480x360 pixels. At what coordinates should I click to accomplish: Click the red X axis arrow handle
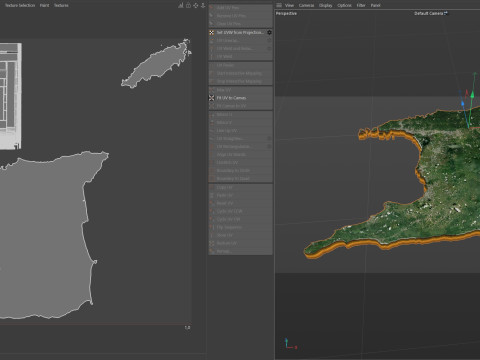(467, 93)
